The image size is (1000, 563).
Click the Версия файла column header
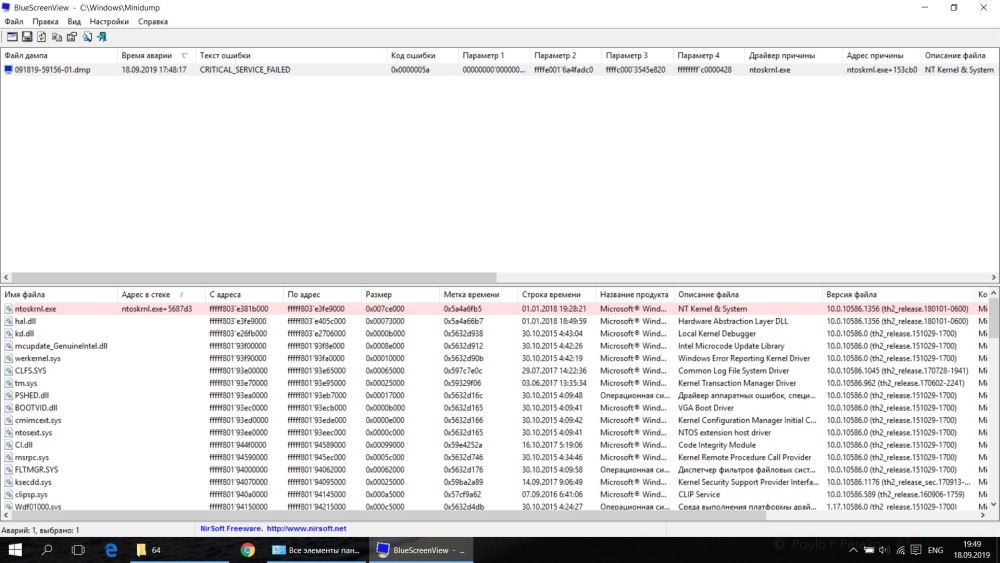(898, 295)
